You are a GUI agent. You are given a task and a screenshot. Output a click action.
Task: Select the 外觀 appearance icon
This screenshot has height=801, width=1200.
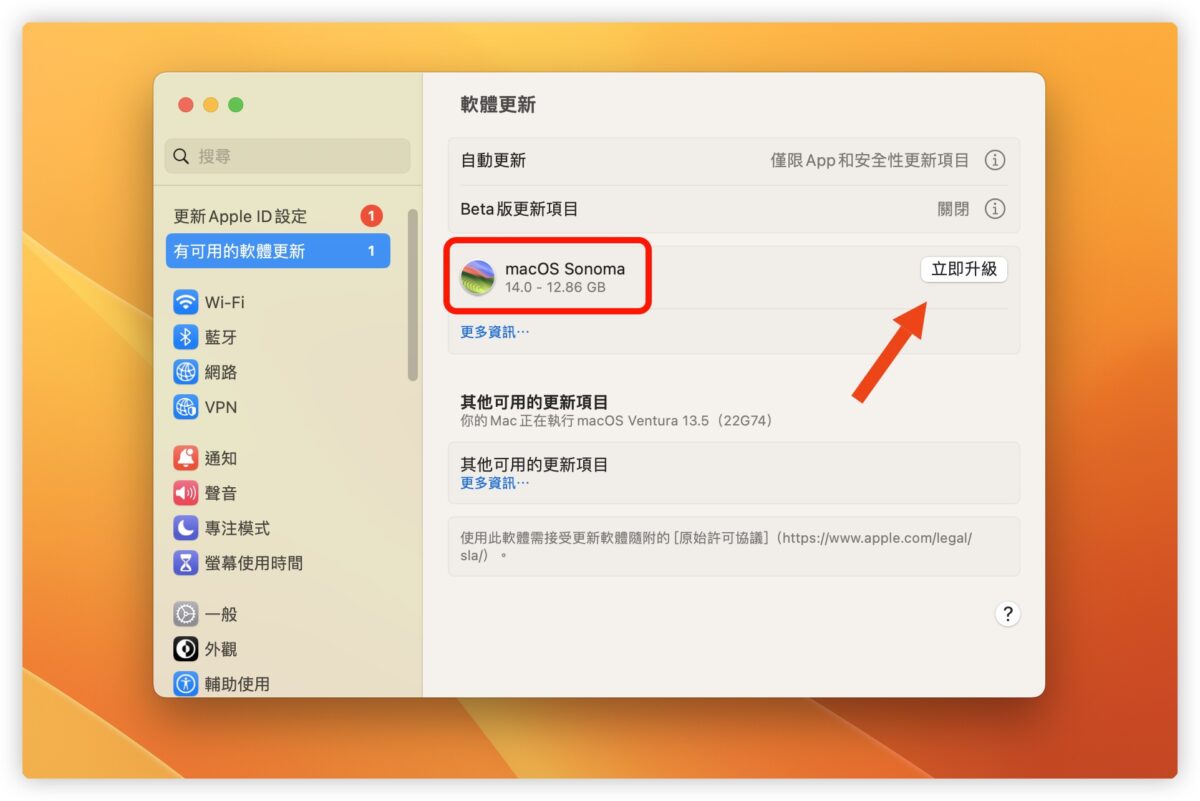coord(185,649)
